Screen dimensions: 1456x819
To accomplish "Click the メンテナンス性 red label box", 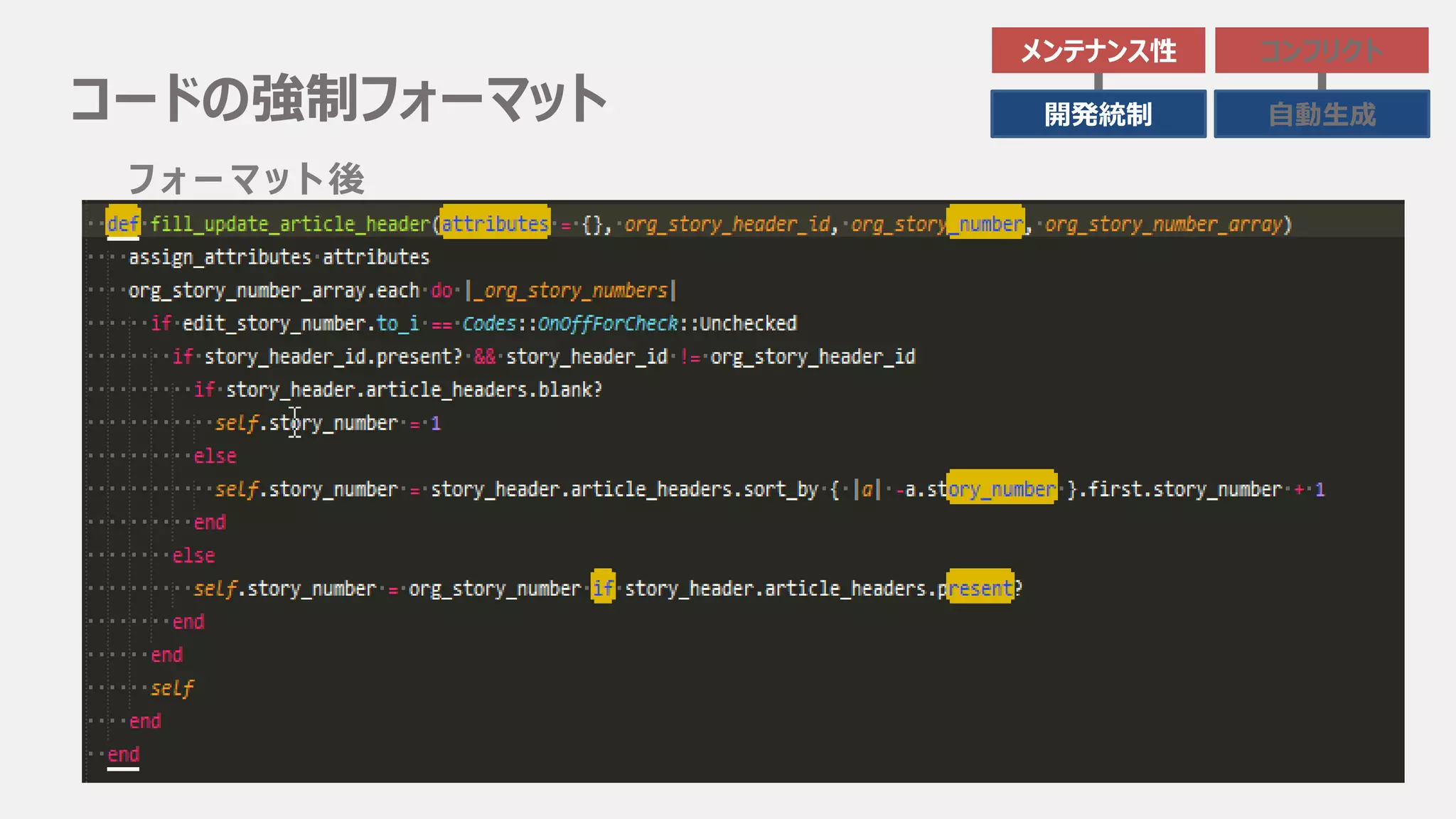I will (x=1098, y=50).
